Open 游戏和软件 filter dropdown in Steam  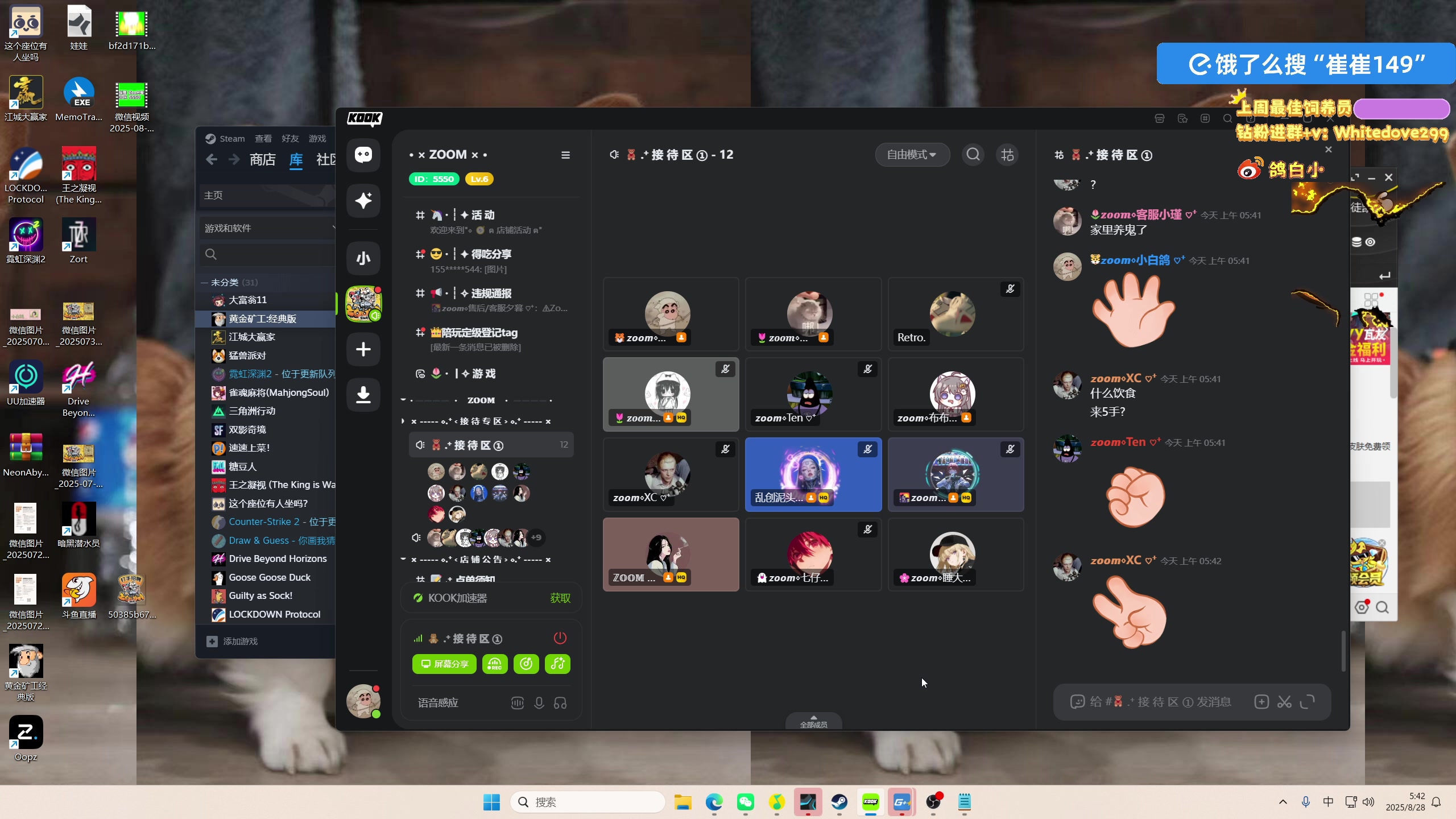(267, 228)
